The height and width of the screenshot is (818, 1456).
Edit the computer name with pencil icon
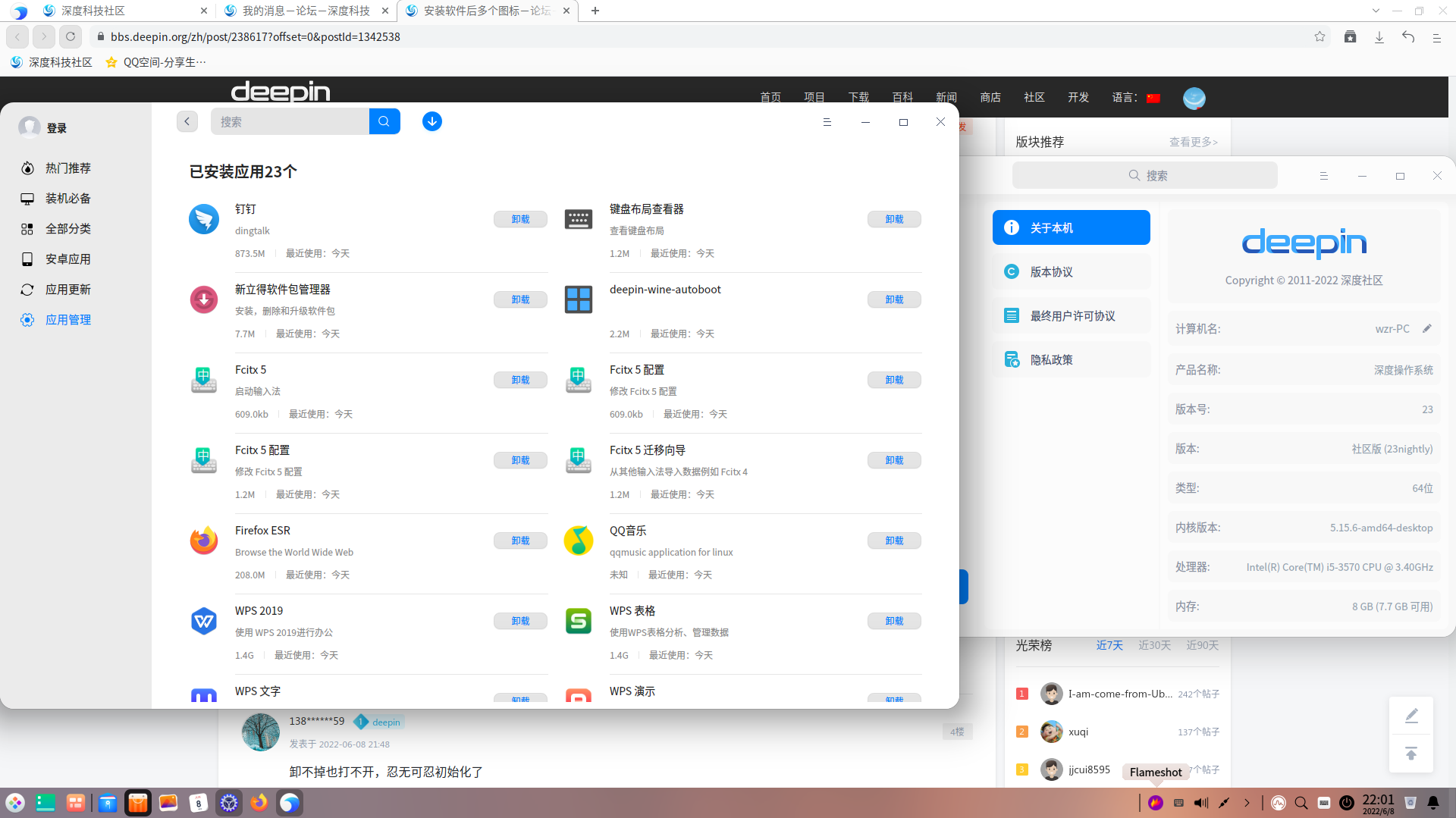[x=1427, y=328]
